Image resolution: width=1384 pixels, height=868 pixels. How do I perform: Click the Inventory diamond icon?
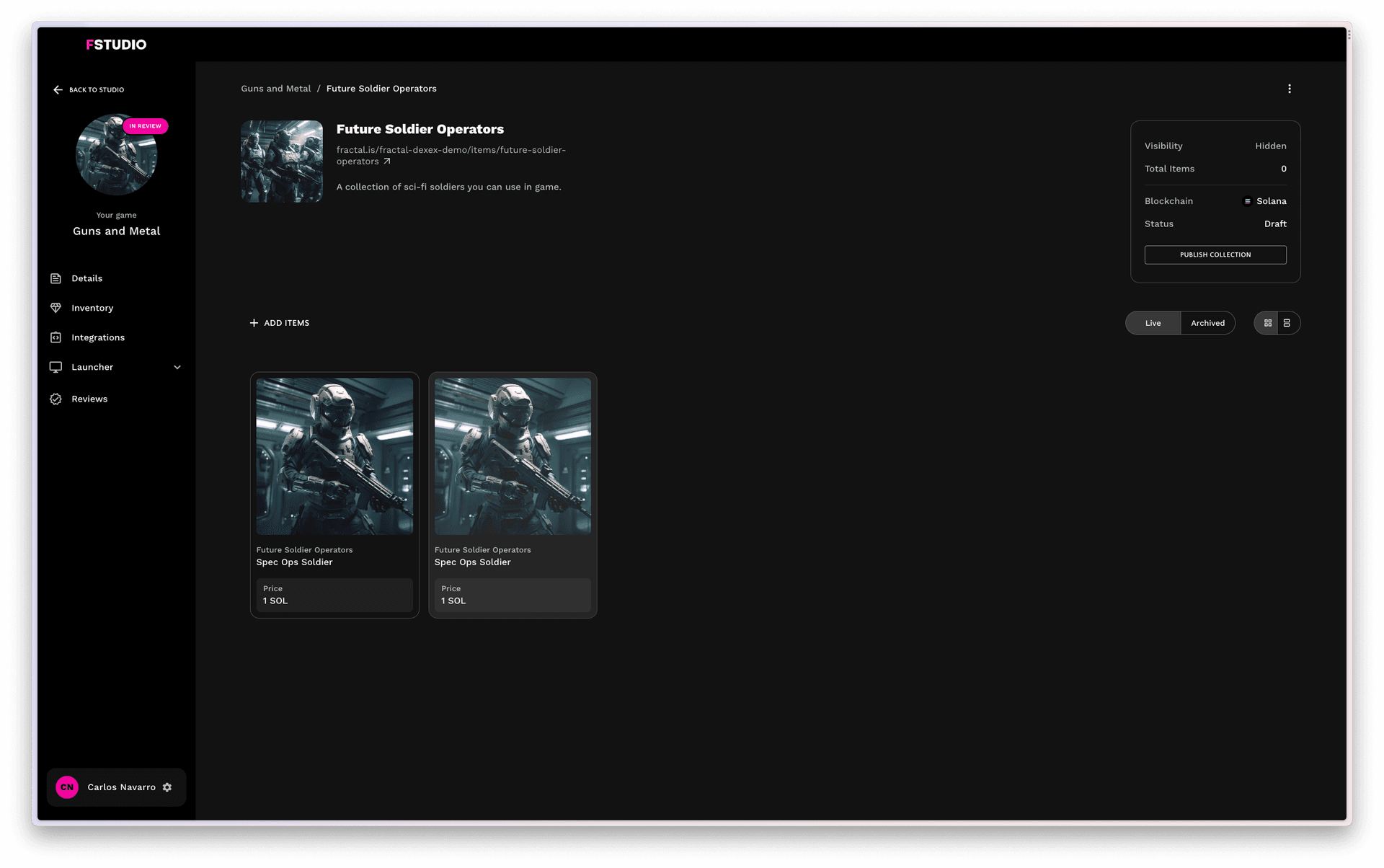56,308
